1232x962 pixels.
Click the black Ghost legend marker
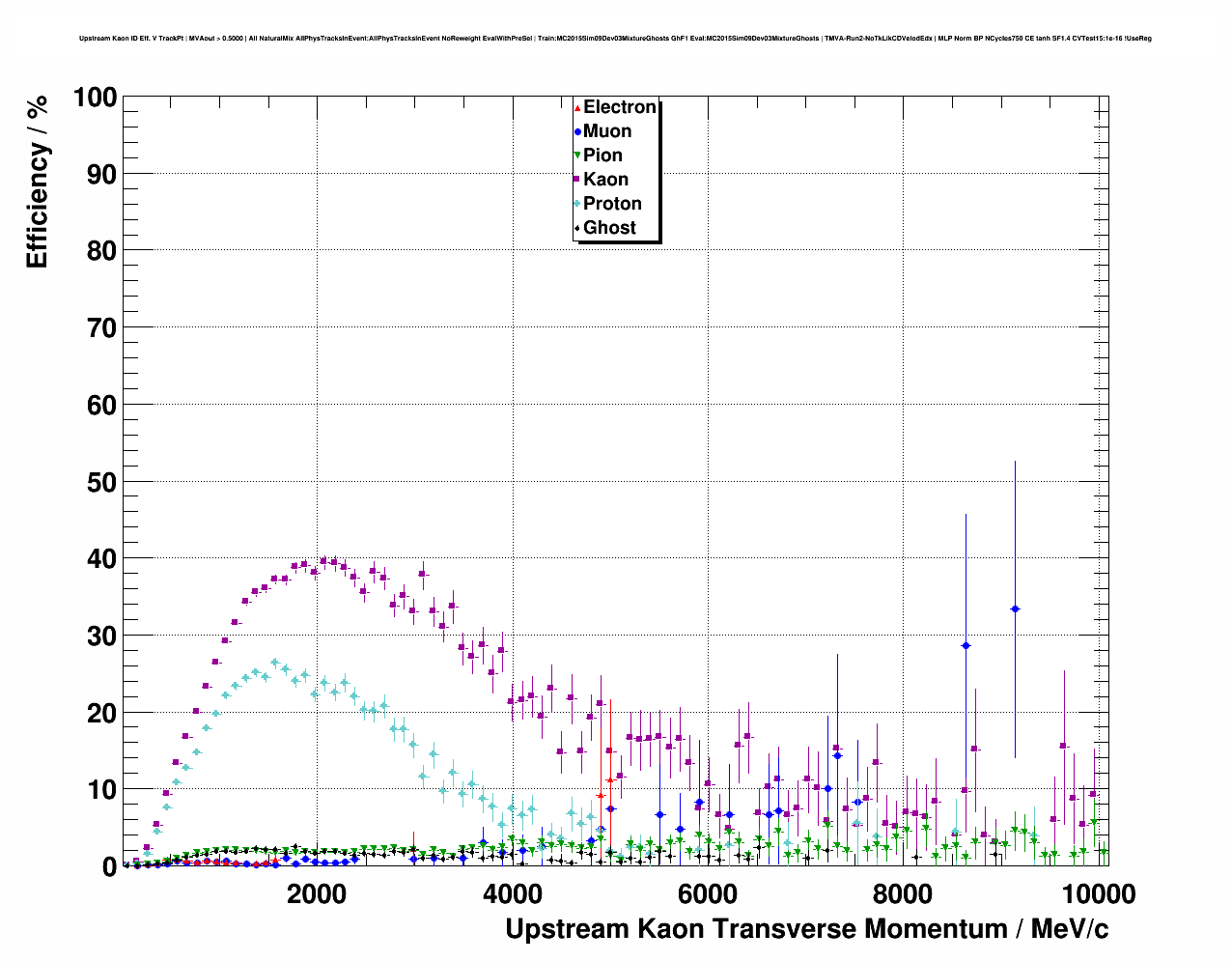[x=577, y=228]
